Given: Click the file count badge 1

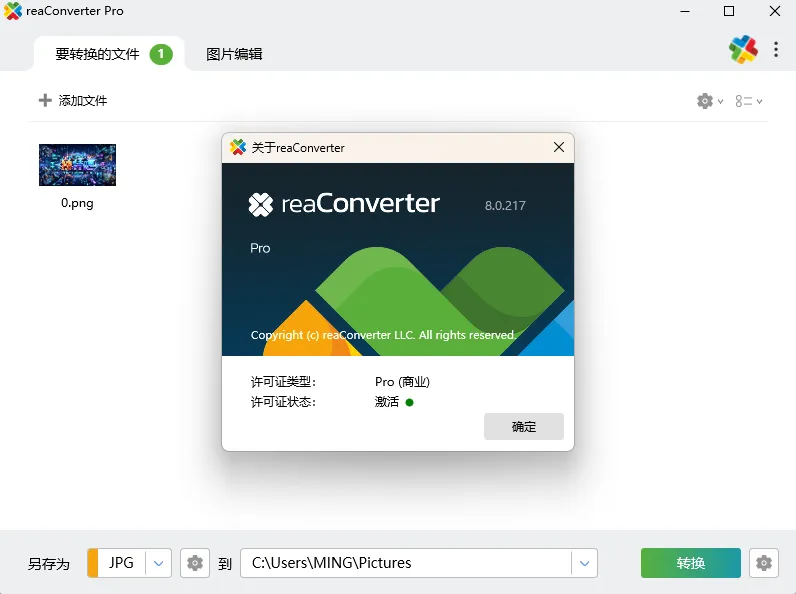Looking at the screenshot, I should (161, 54).
